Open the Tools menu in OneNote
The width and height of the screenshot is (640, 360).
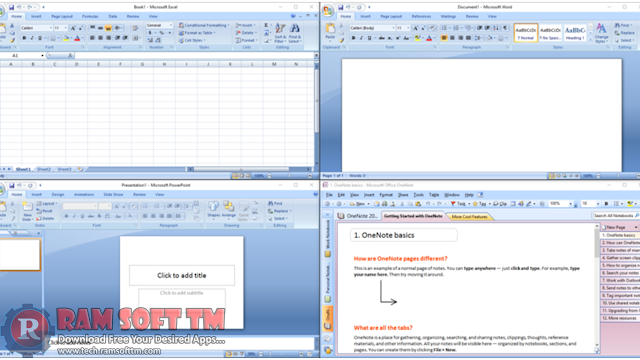[x=418, y=195]
